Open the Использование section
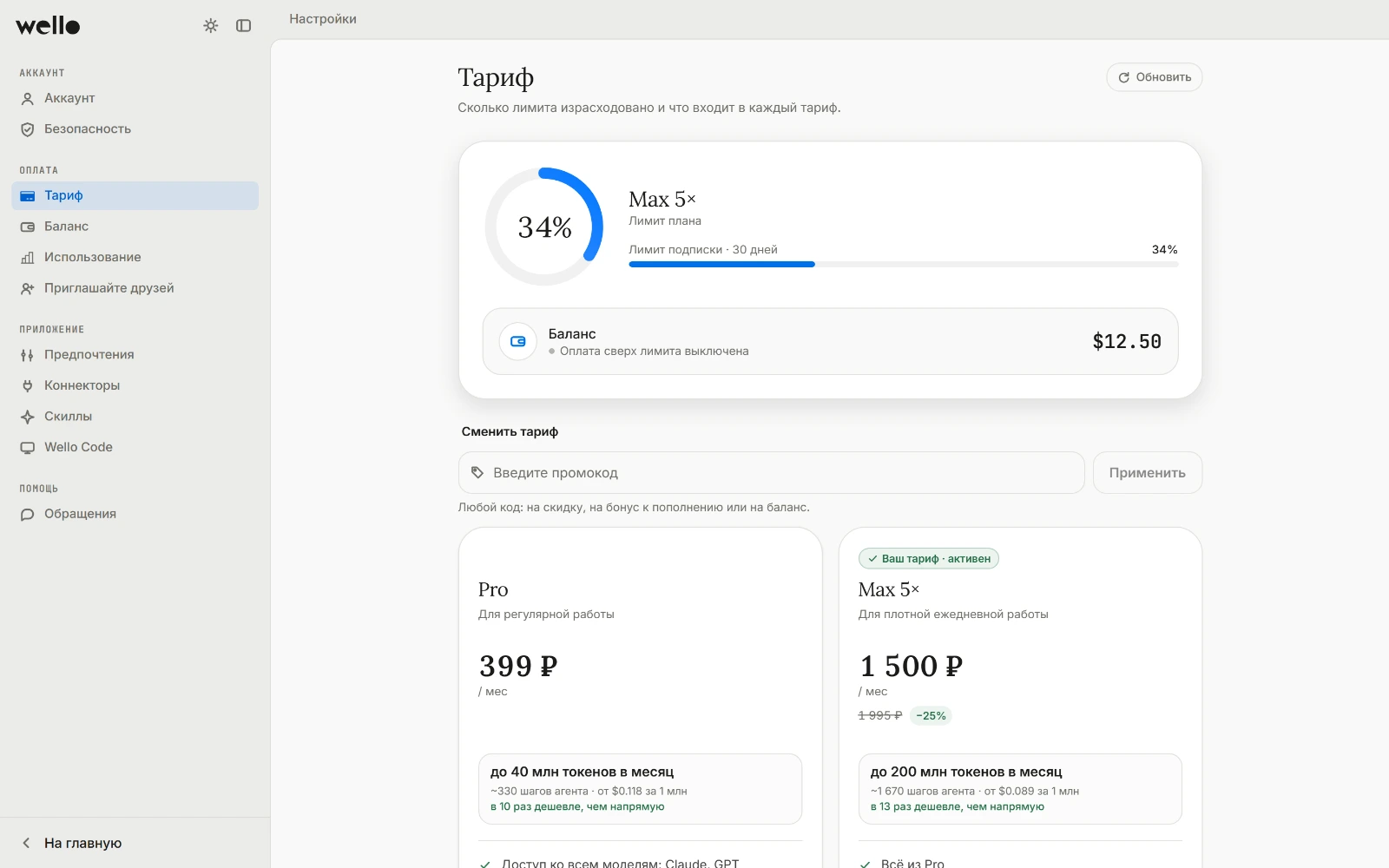 point(135,258)
